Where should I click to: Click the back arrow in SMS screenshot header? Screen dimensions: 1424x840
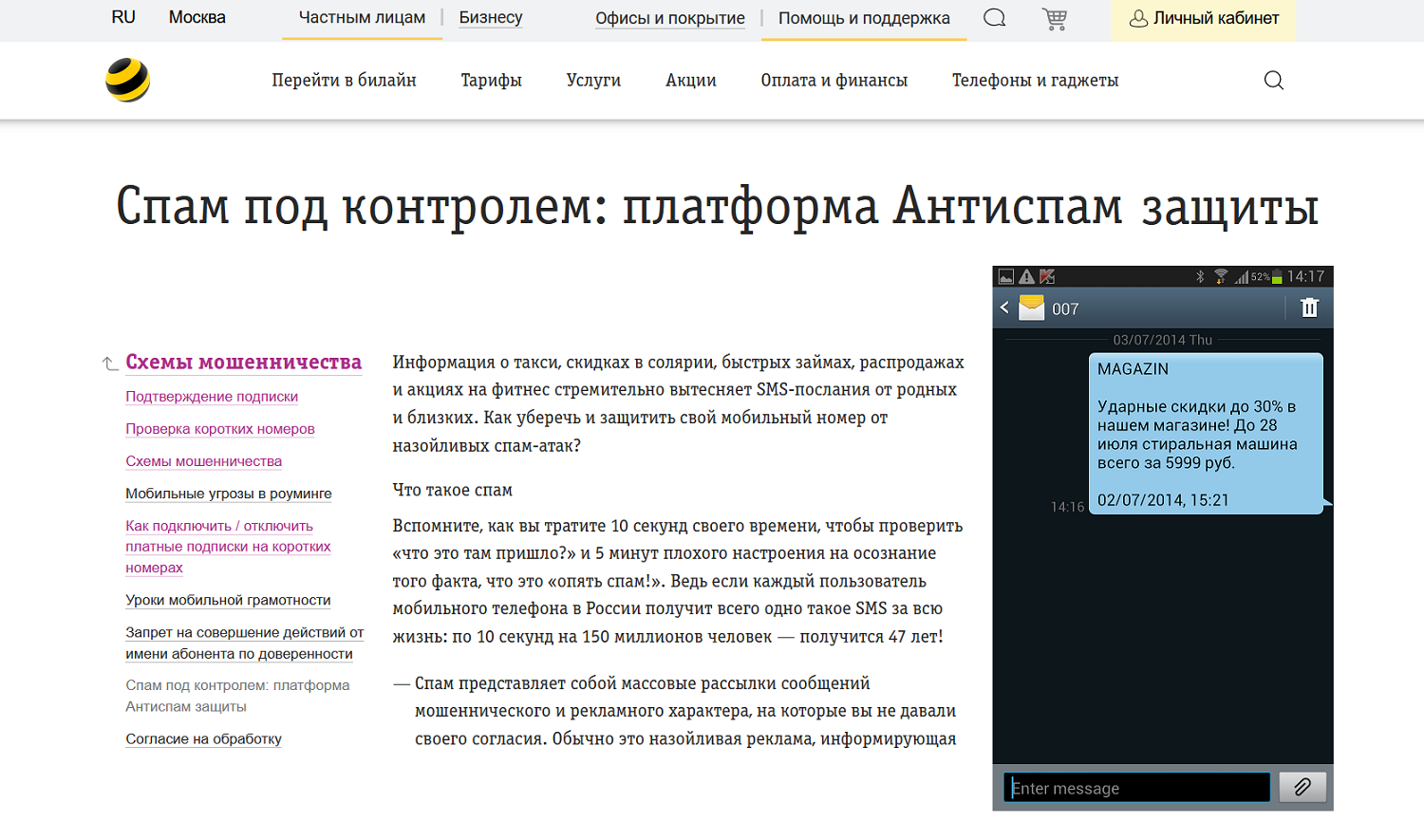tap(1004, 308)
